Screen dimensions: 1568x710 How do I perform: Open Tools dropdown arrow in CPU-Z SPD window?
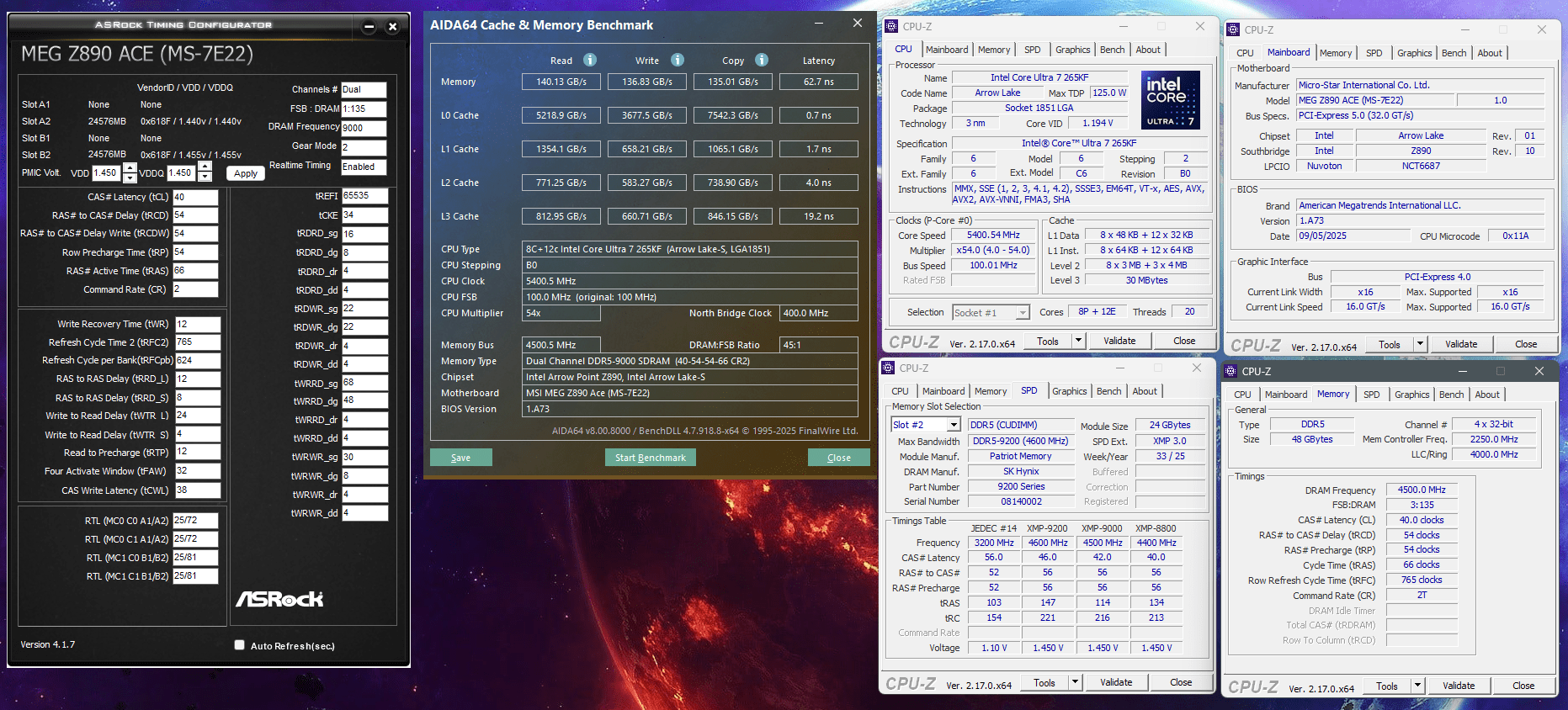[1075, 682]
